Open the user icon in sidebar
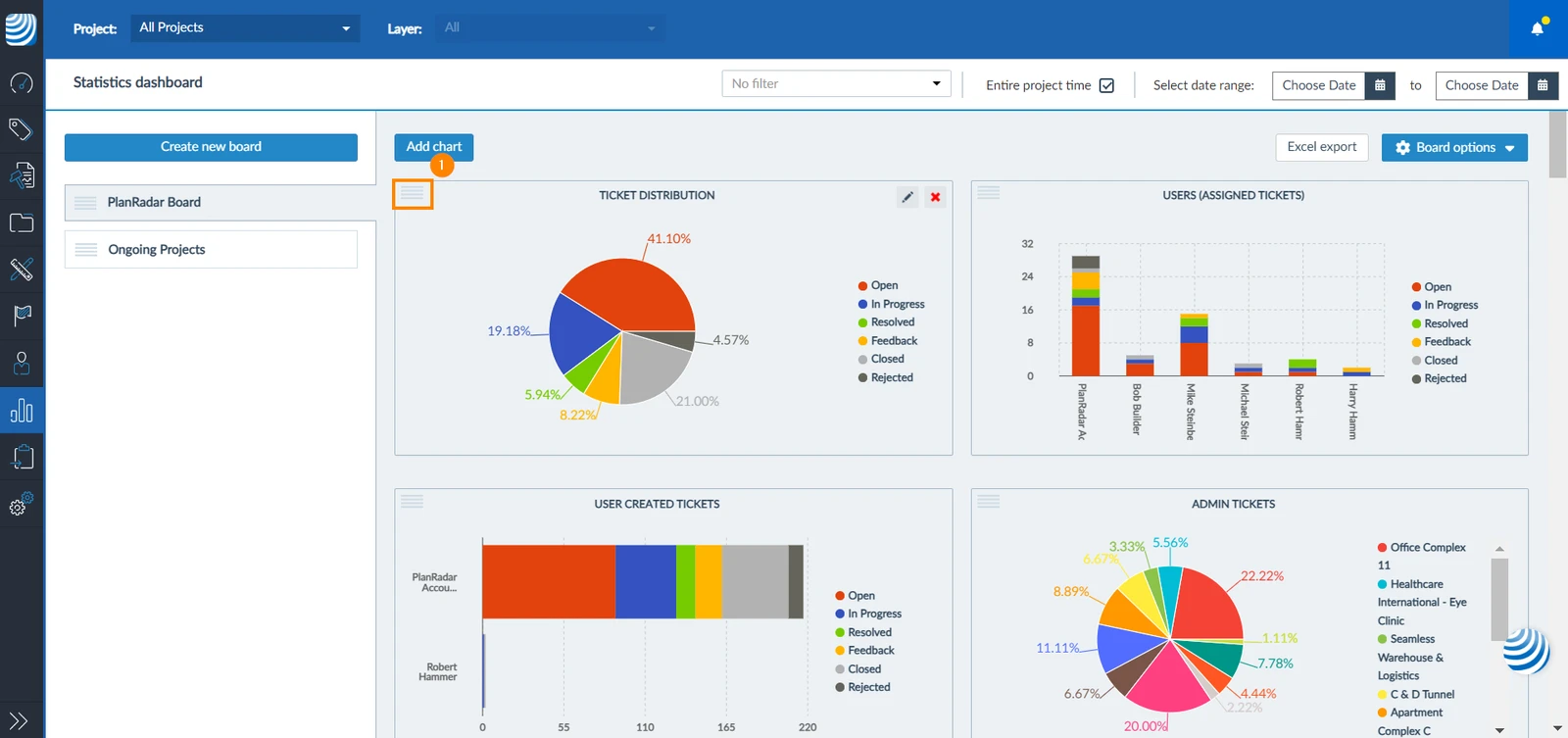 [22, 364]
